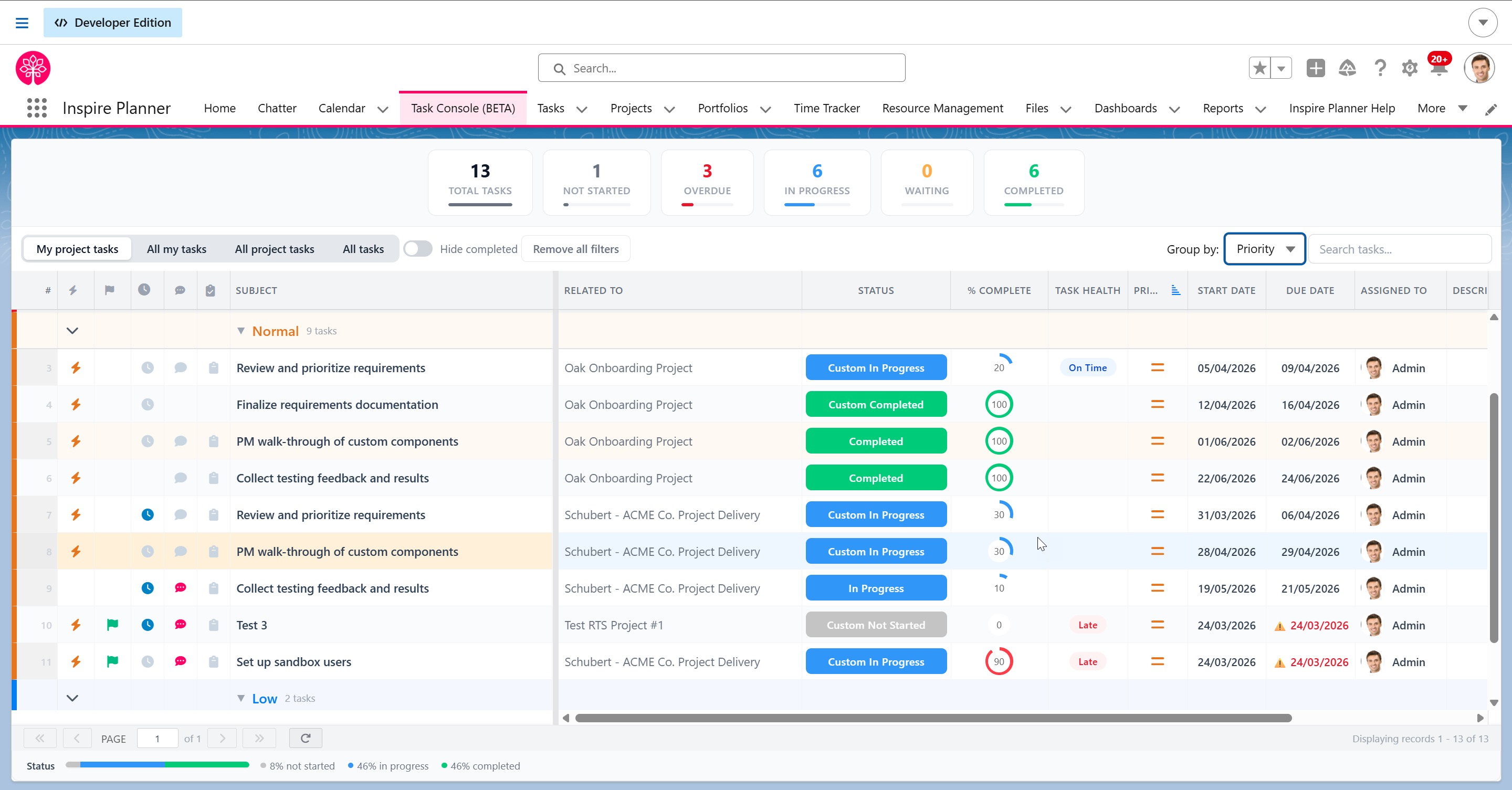The height and width of the screenshot is (790, 1512).
Task: Open the user profile avatar in header
Action: 1479,68
